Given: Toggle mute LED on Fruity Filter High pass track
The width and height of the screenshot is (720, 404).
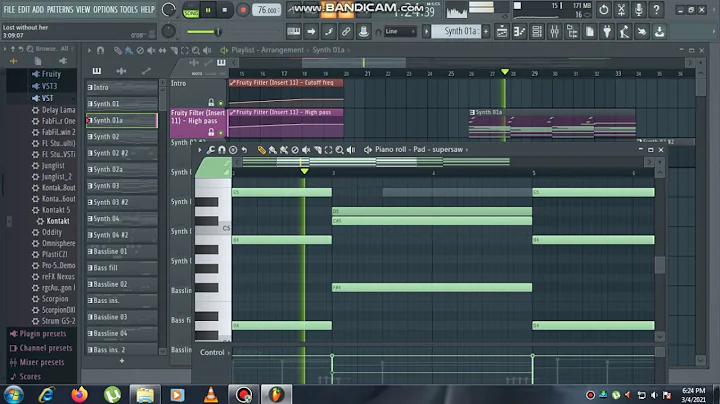Looking at the screenshot, I should [x=221, y=133].
